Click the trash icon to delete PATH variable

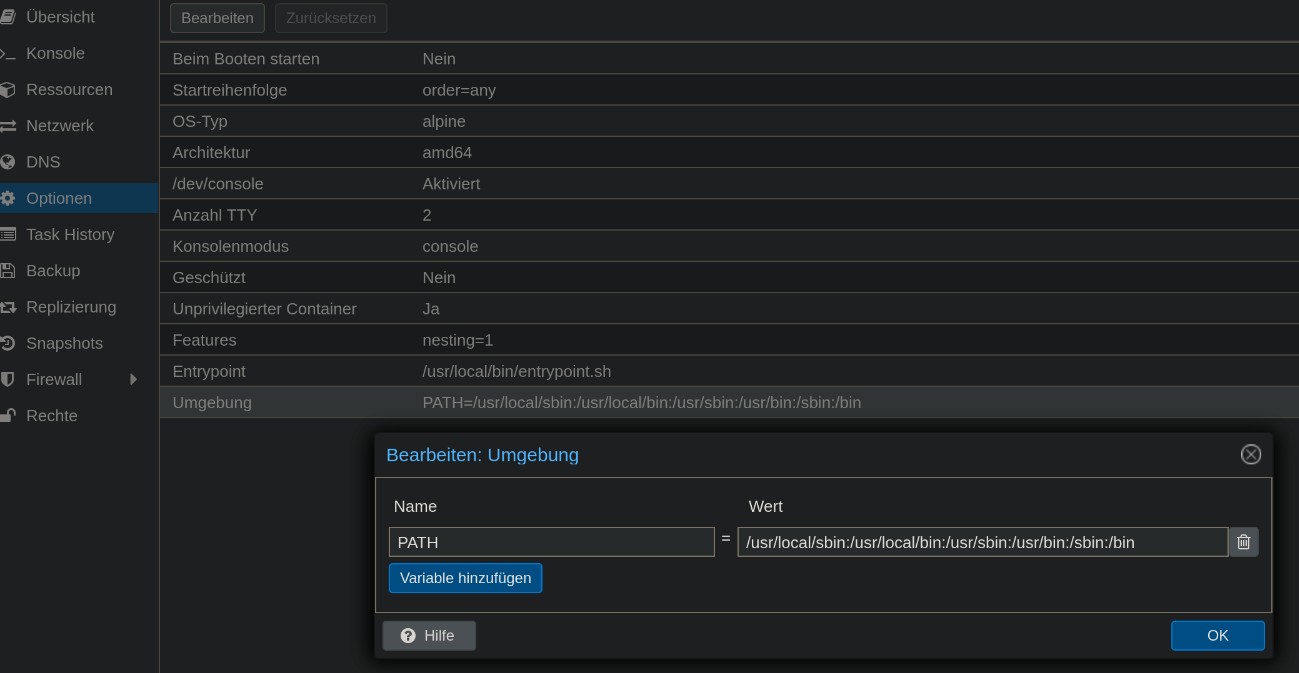point(1243,542)
